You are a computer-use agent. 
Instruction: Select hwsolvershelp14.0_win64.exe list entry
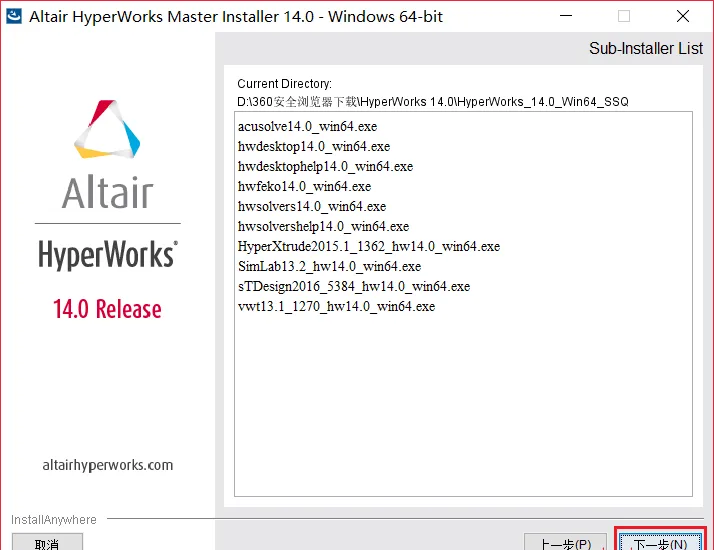pos(323,226)
